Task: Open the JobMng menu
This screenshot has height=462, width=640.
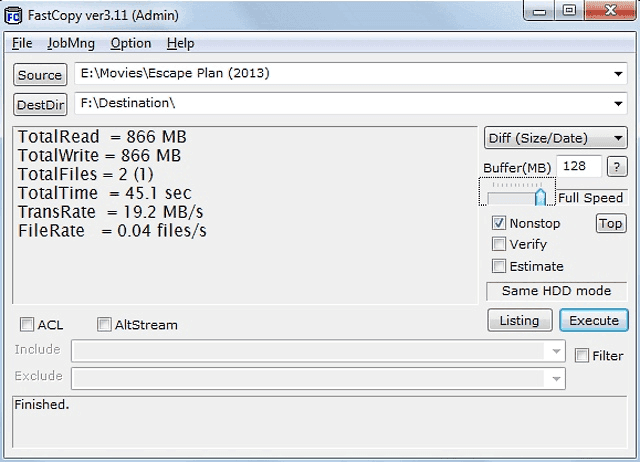Action: click(x=71, y=43)
